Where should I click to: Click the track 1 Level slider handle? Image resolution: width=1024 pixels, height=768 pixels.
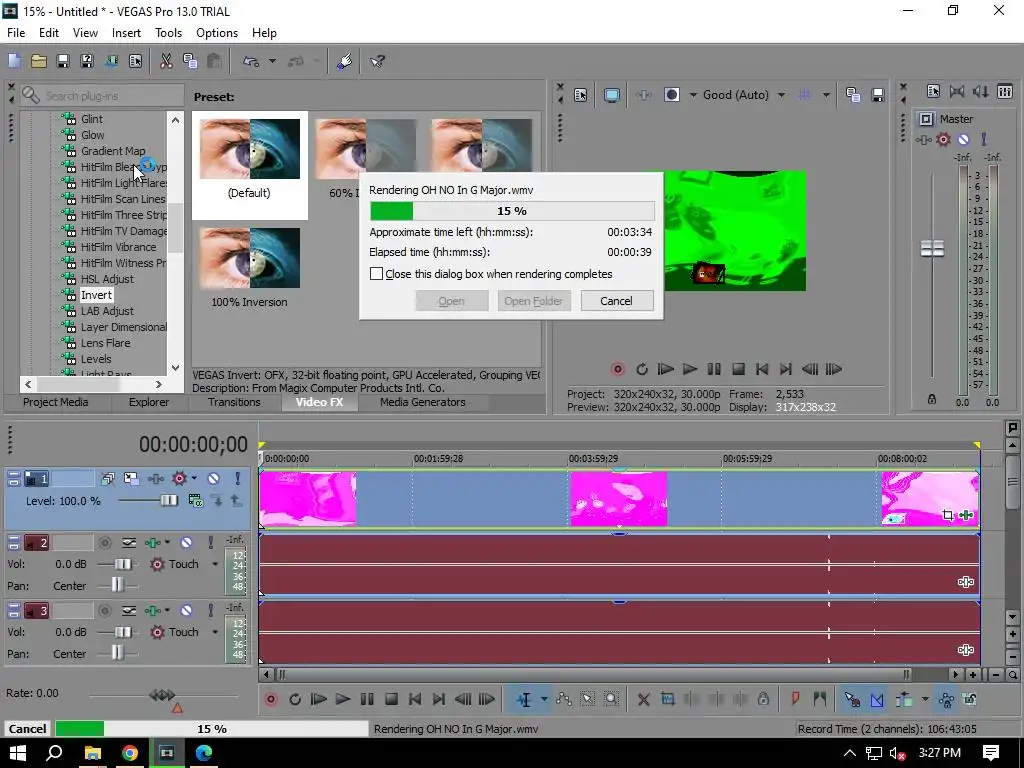169,501
